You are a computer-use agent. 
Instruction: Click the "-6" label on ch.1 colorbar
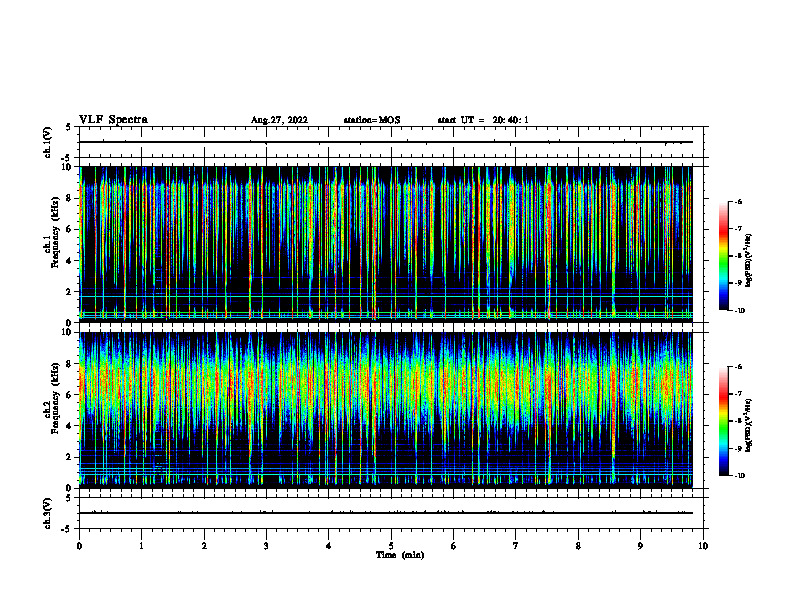(x=738, y=201)
